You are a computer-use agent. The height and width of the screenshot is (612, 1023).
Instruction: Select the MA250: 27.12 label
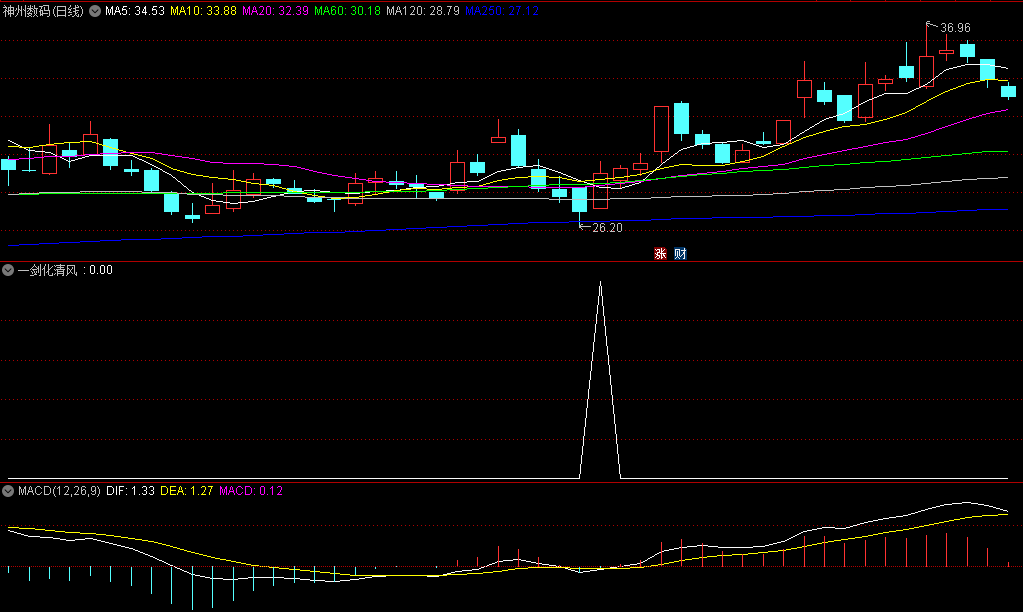(x=502, y=11)
